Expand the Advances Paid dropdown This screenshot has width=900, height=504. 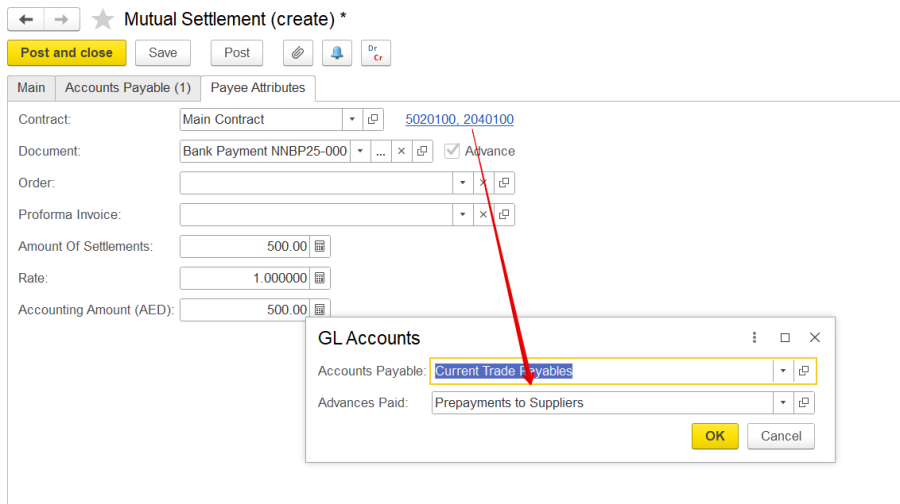[782, 403]
